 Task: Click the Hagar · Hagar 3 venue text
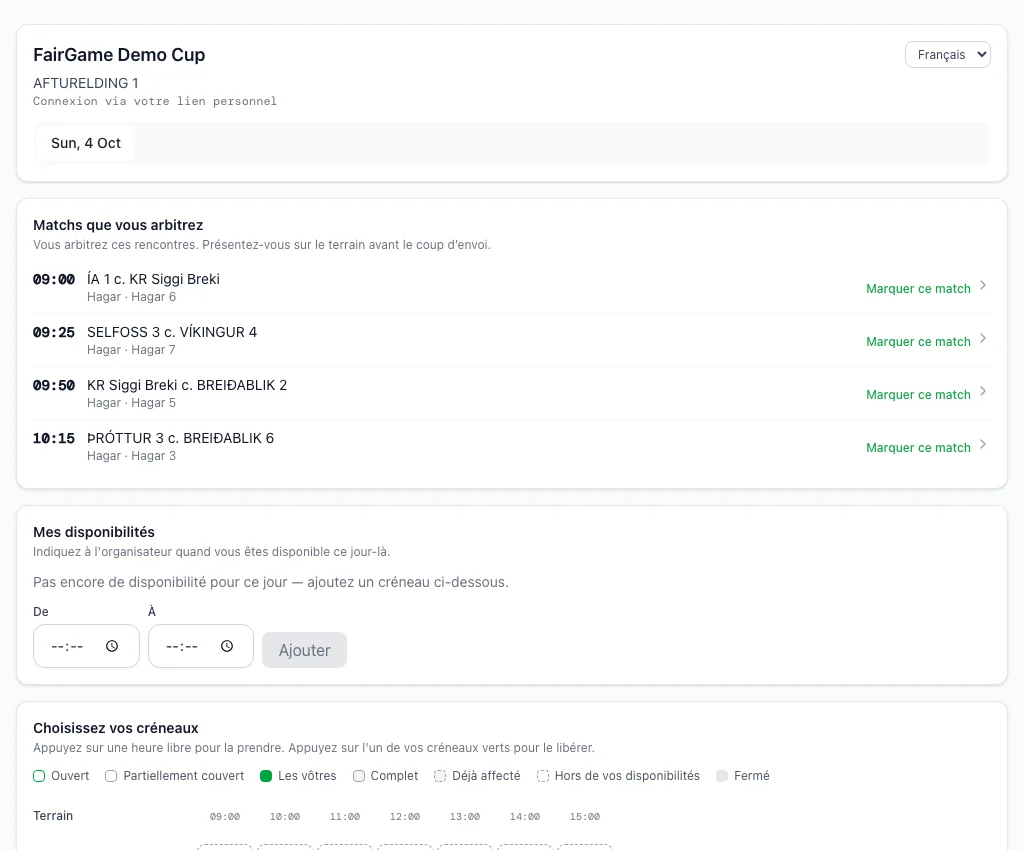(131, 456)
